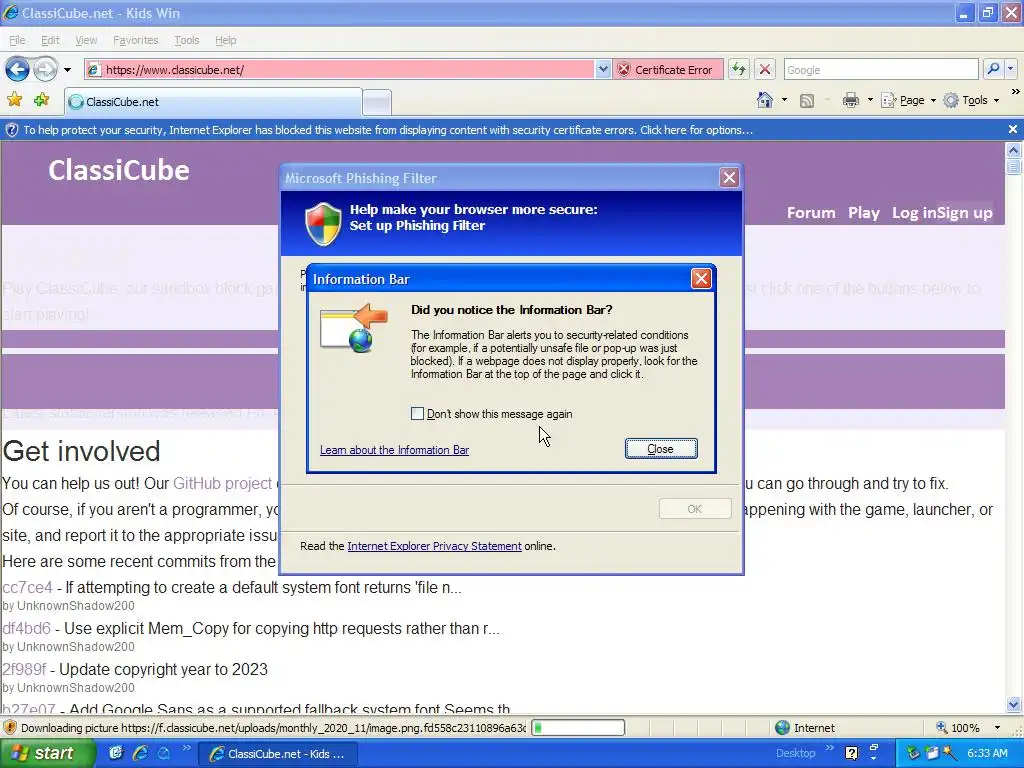Click the browser Forward arrow button
Viewport: 1024px width, 768px height.
(46, 69)
